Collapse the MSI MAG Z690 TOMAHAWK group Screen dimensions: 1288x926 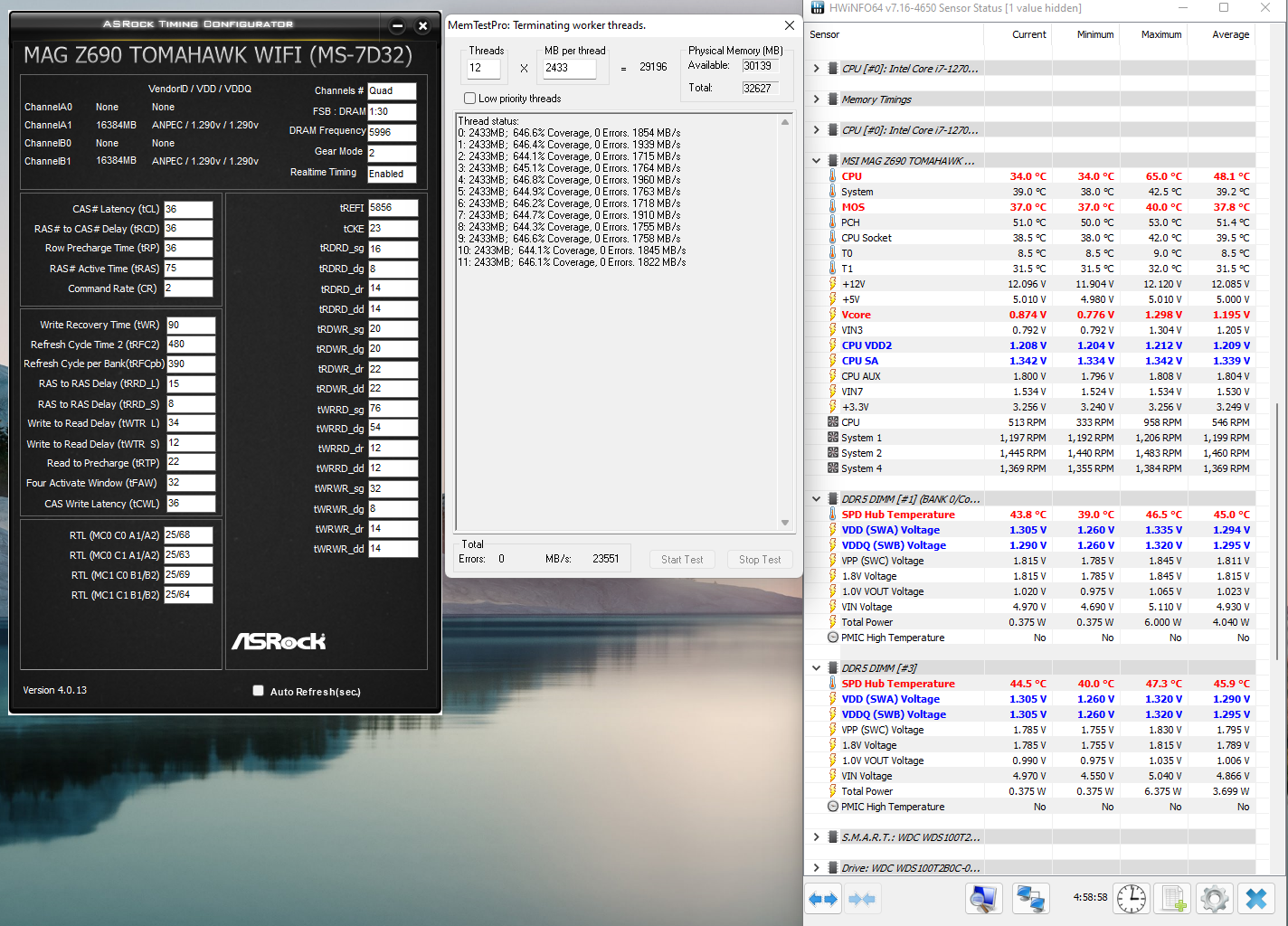click(817, 161)
